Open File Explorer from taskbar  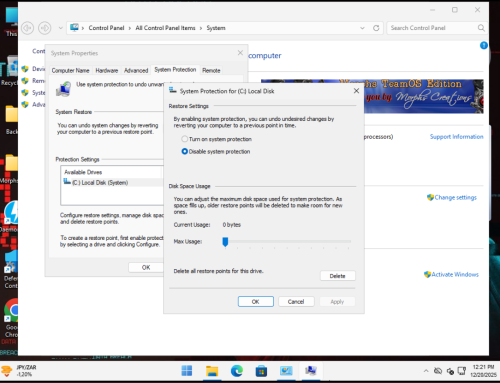click(x=212, y=371)
